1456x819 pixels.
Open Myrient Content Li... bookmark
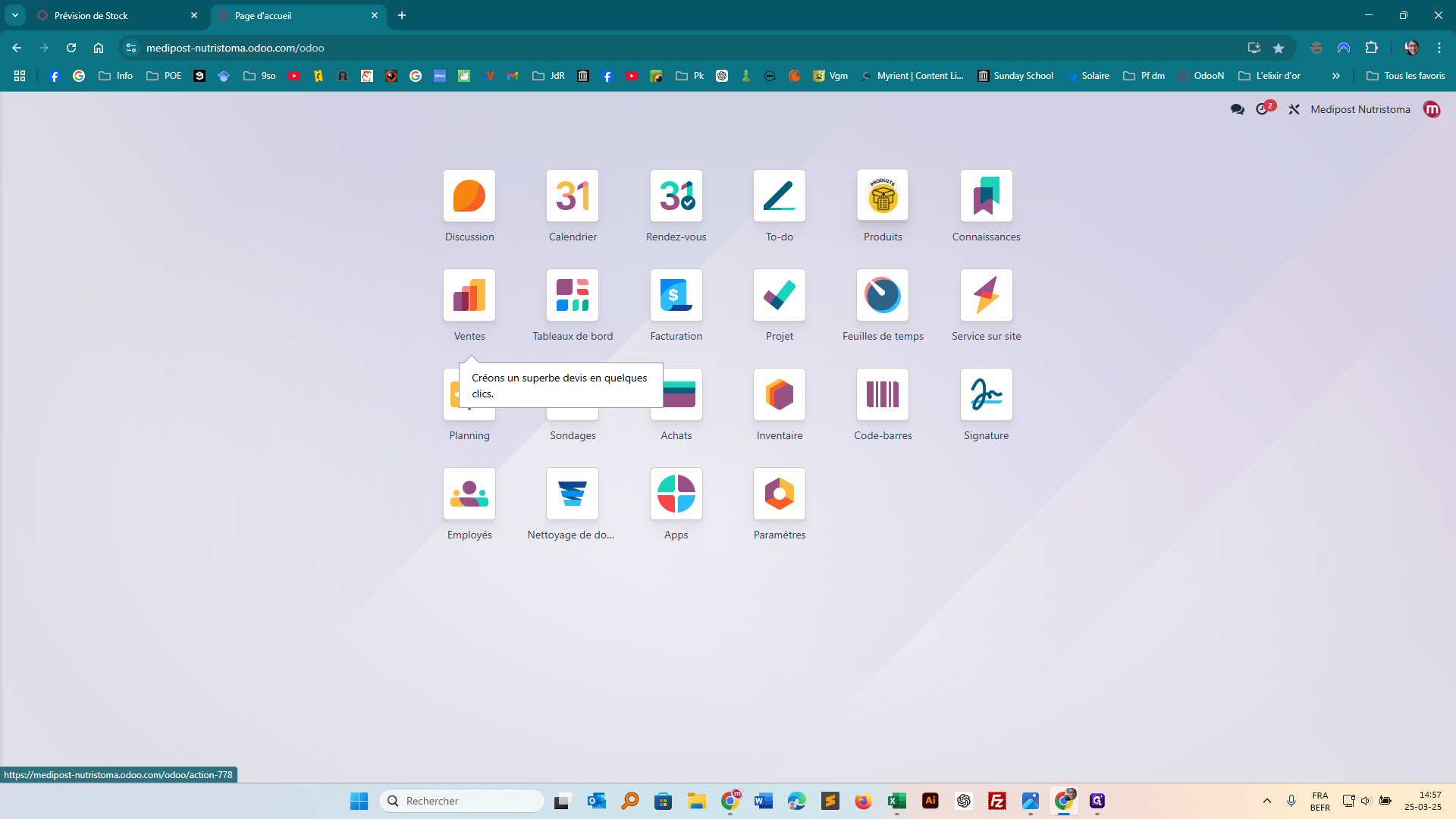click(x=912, y=76)
